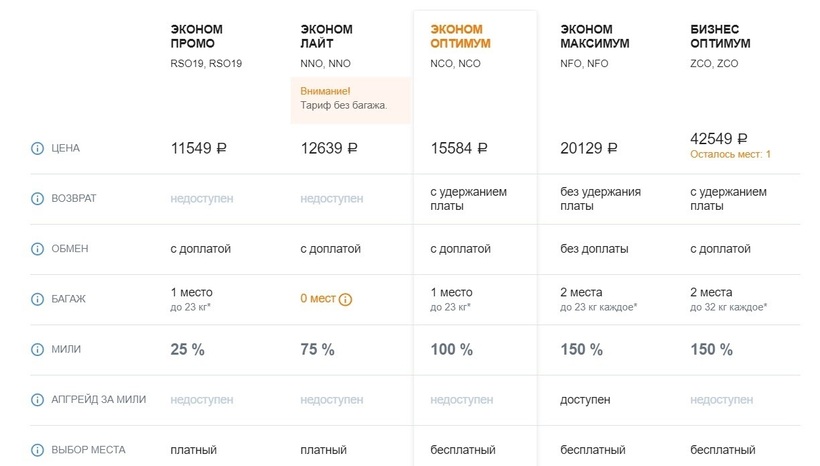820x466 pixels.
Task: Click the orange info icon next to 0 мест
Action: [346, 299]
